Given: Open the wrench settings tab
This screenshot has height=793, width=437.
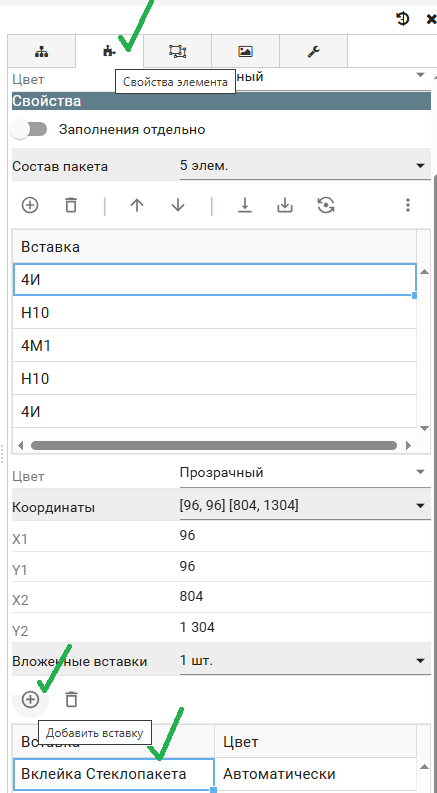Looking at the screenshot, I should (313, 51).
